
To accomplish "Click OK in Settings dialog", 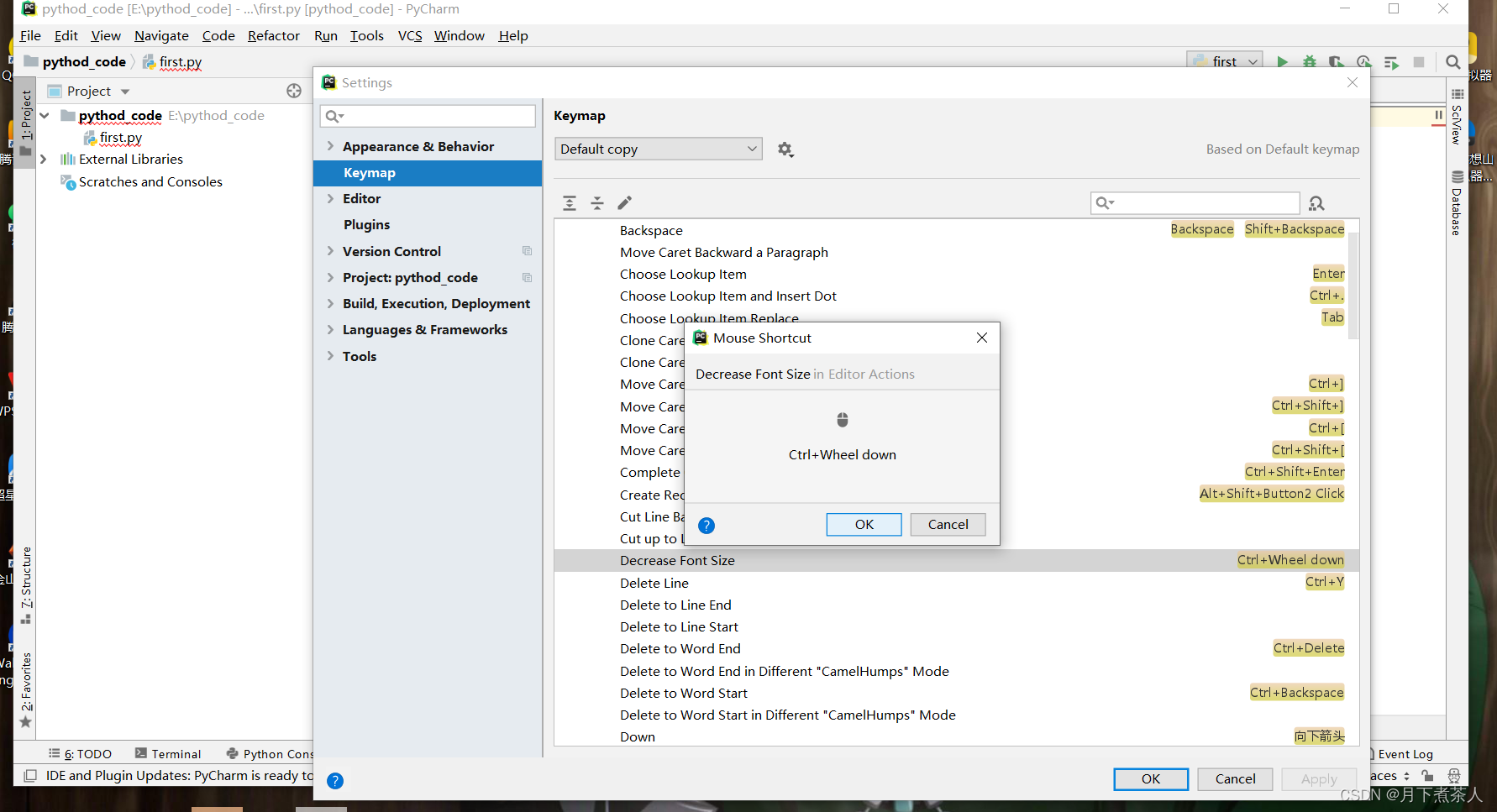I will coord(1151,779).
